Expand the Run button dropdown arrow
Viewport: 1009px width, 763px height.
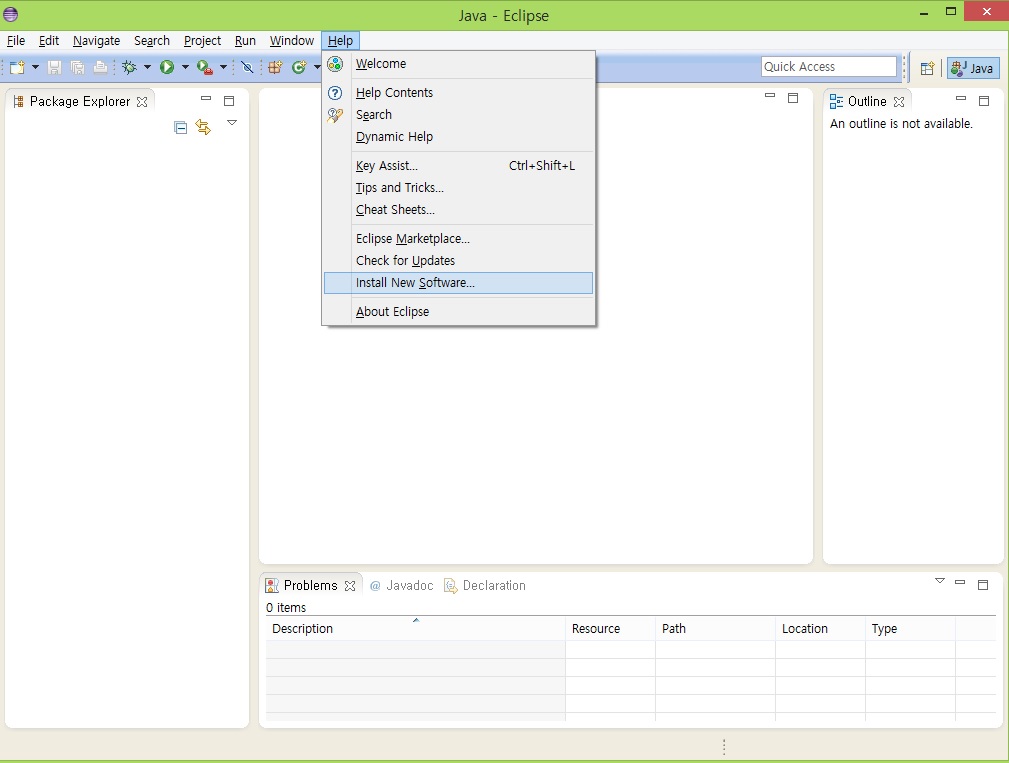point(185,67)
